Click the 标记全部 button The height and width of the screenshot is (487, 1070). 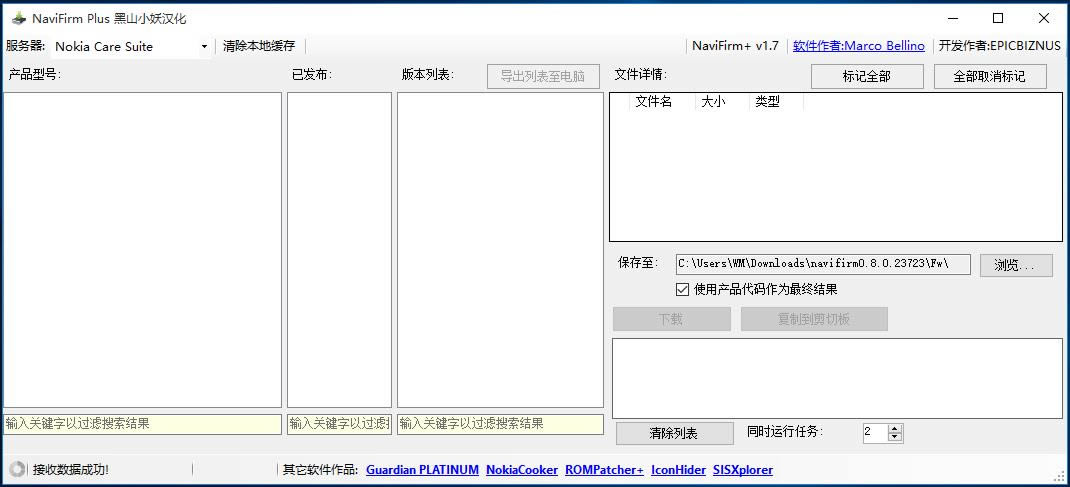tap(866, 76)
